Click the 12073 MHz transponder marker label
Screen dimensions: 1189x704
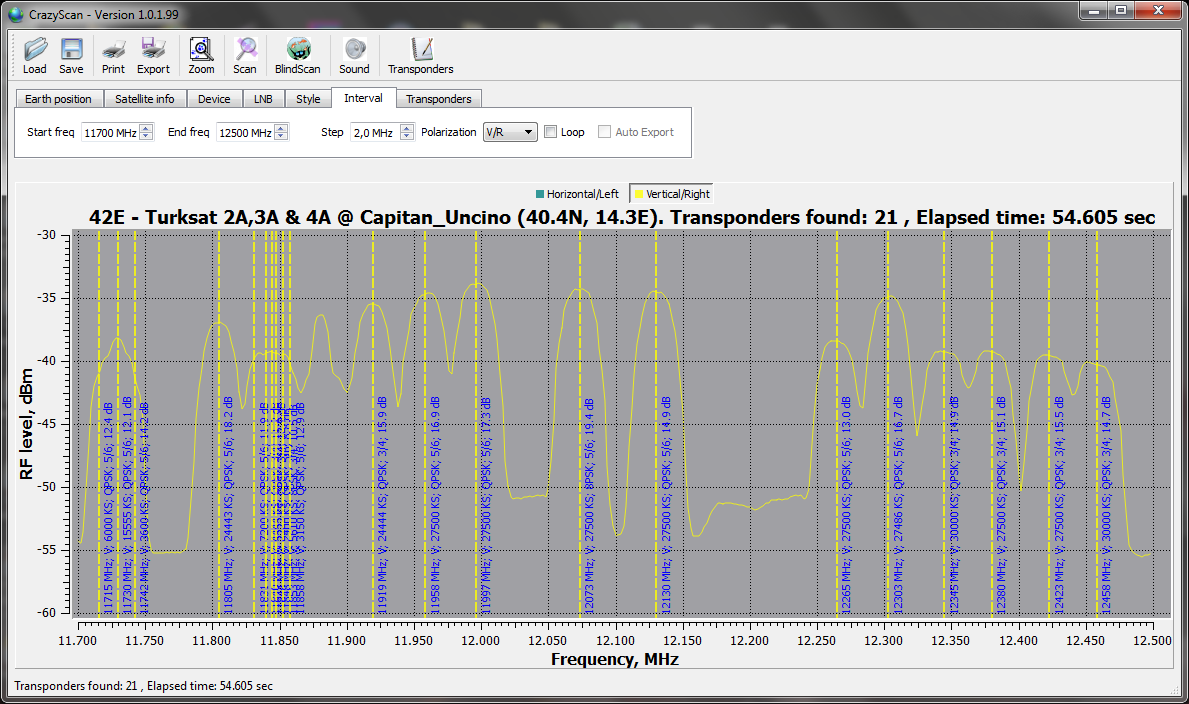tap(589, 505)
